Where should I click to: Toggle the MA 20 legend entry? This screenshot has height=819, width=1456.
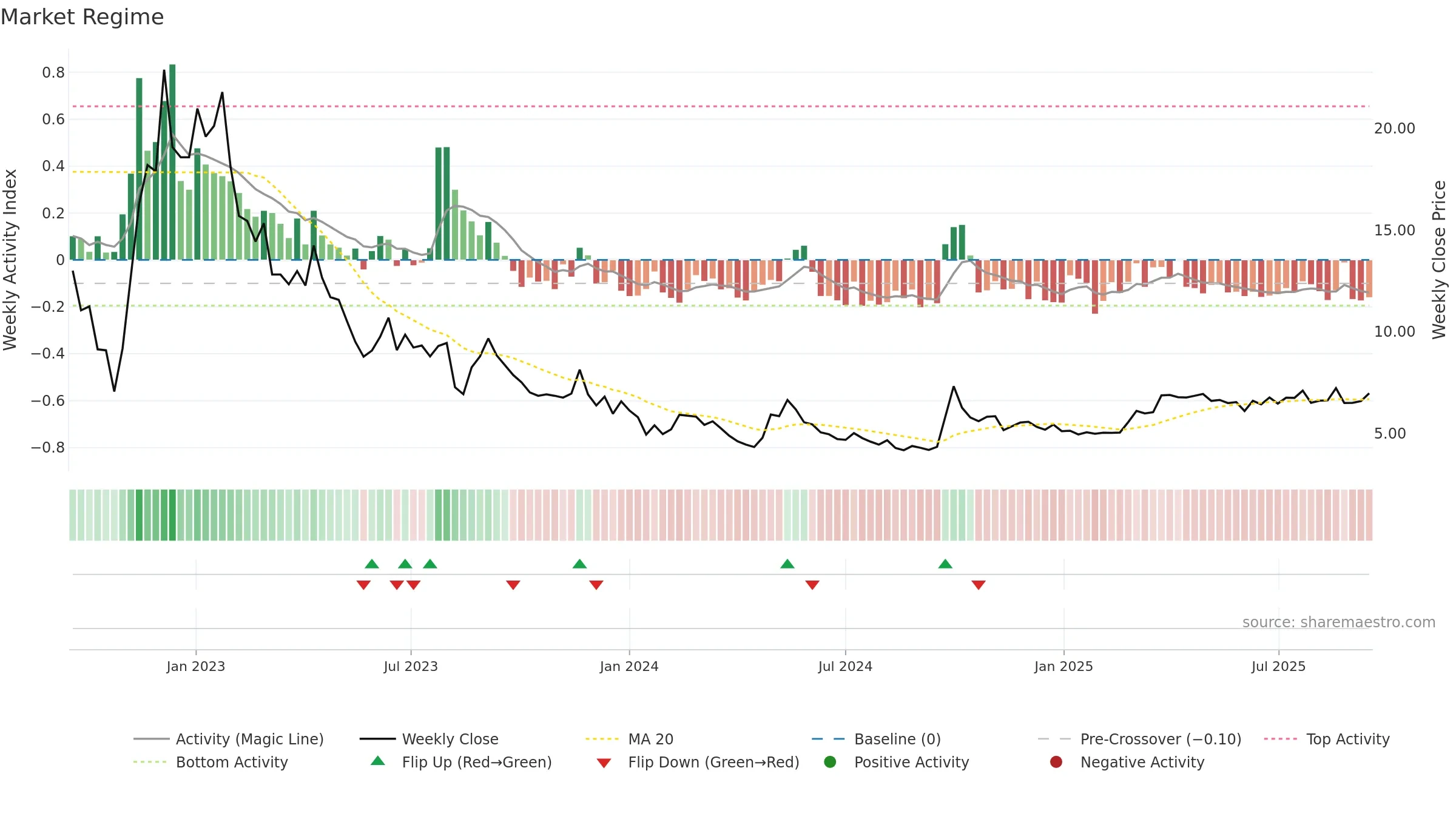(x=629, y=739)
